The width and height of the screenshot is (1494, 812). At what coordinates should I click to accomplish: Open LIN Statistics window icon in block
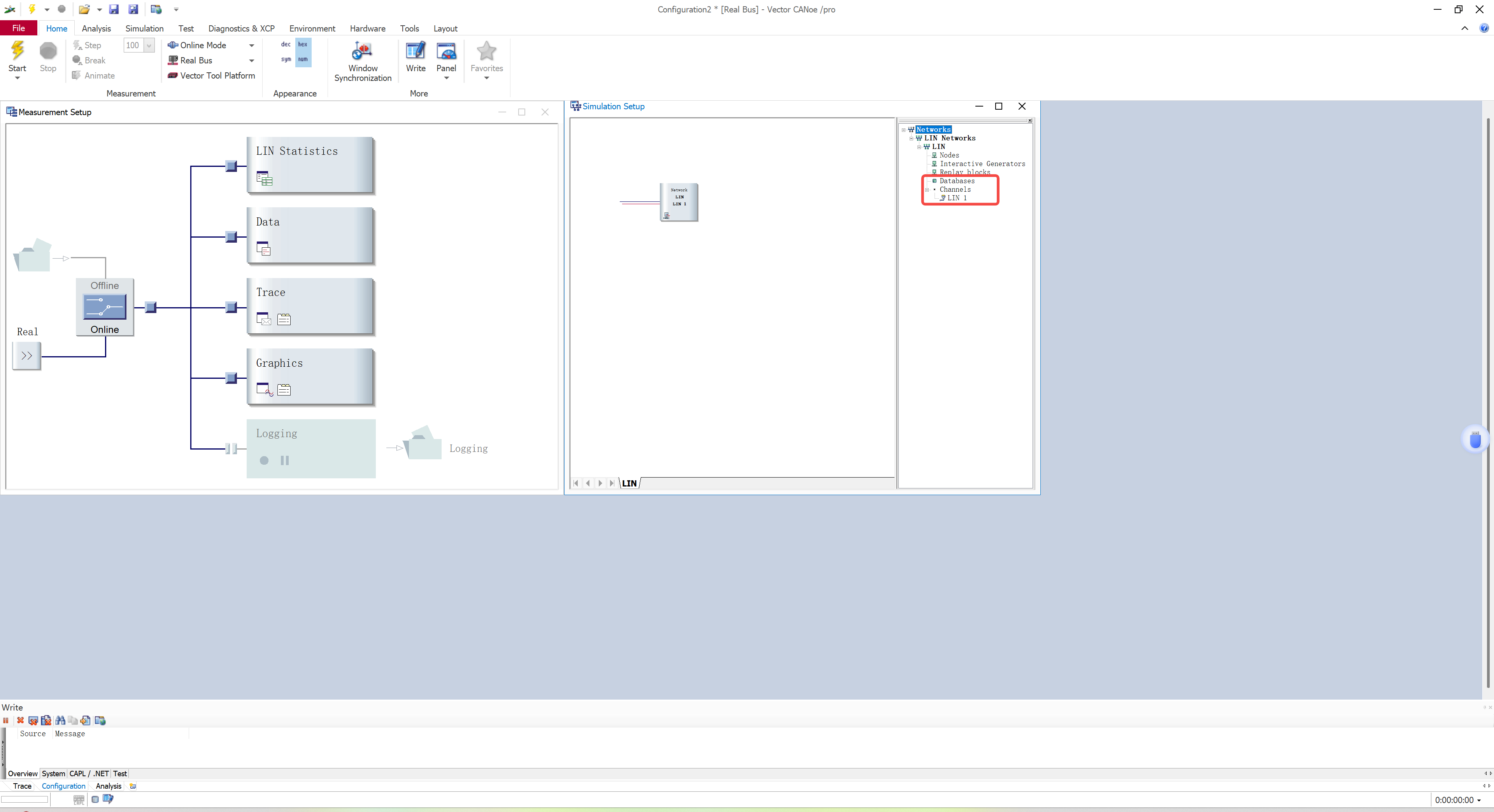(264, 178)
